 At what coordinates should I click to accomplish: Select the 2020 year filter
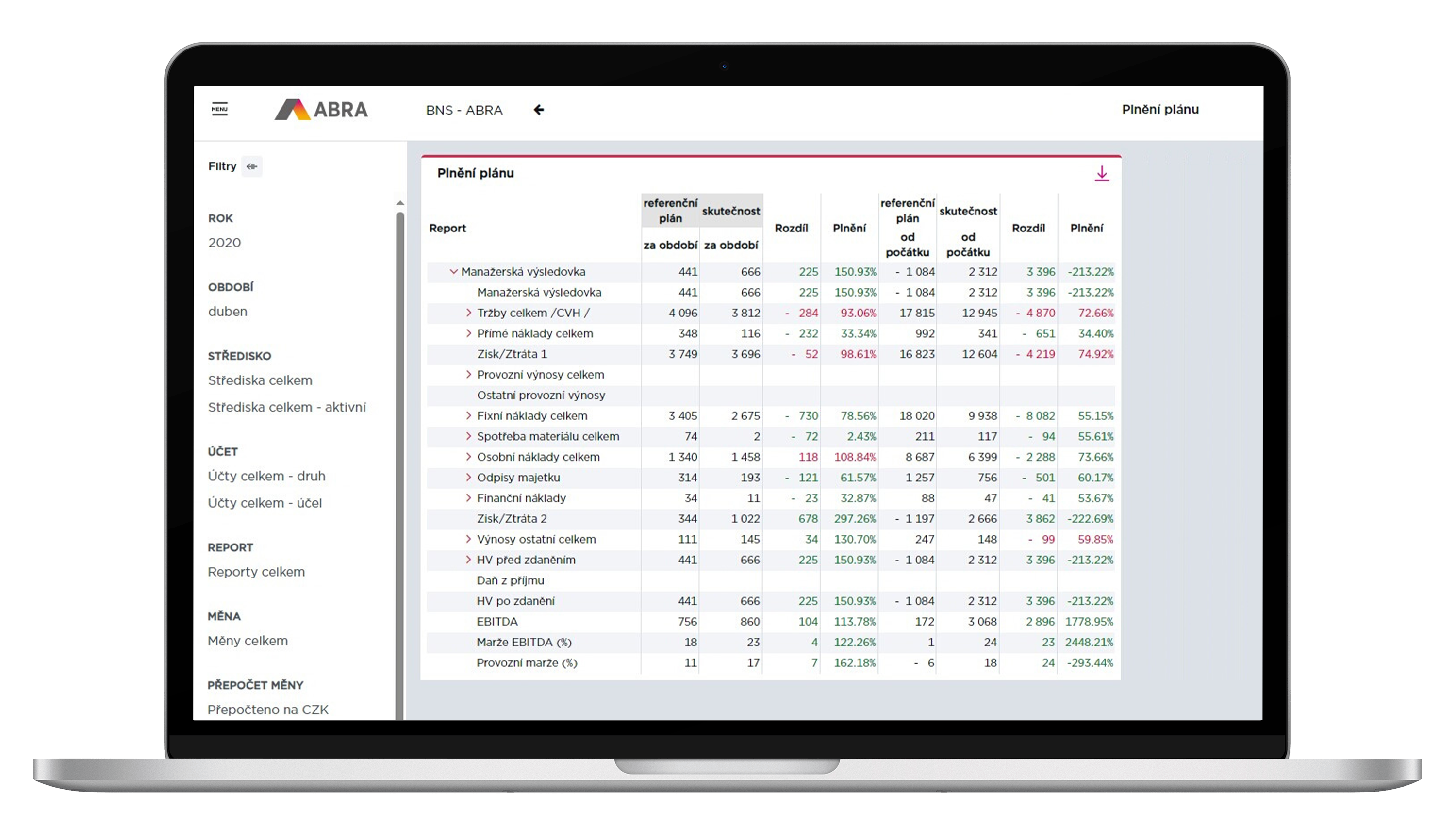(x=224, y=242)
